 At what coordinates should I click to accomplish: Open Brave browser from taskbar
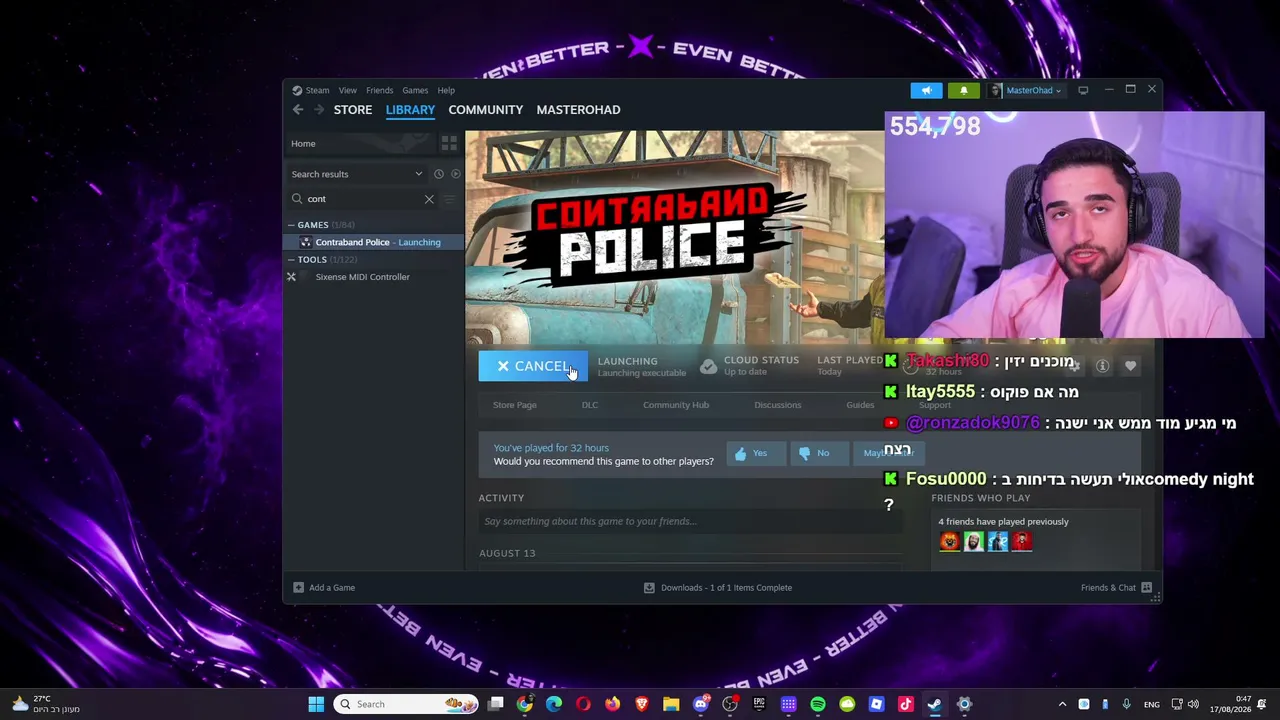coord(642,704)
